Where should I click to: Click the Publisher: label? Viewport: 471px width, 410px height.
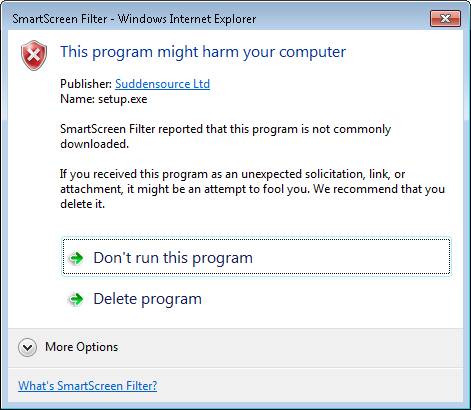(x=86, y=84)
